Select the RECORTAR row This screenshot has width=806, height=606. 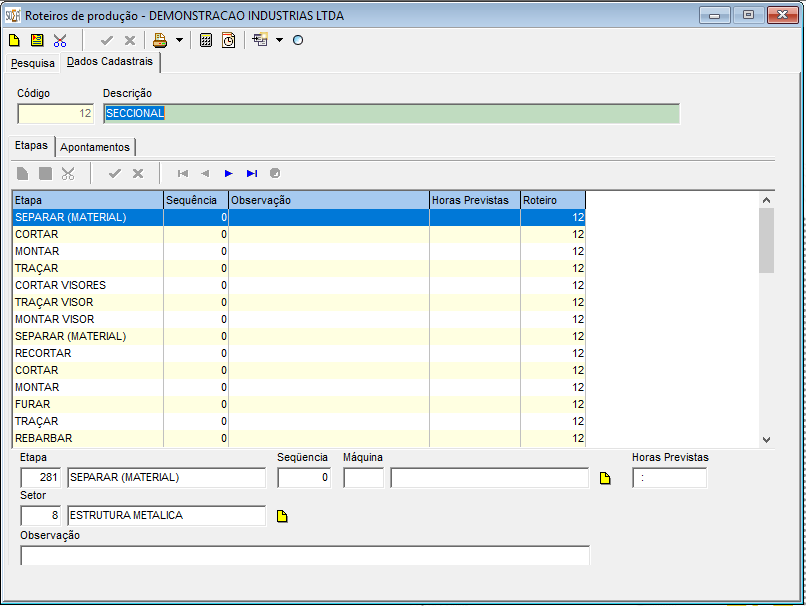299,353
